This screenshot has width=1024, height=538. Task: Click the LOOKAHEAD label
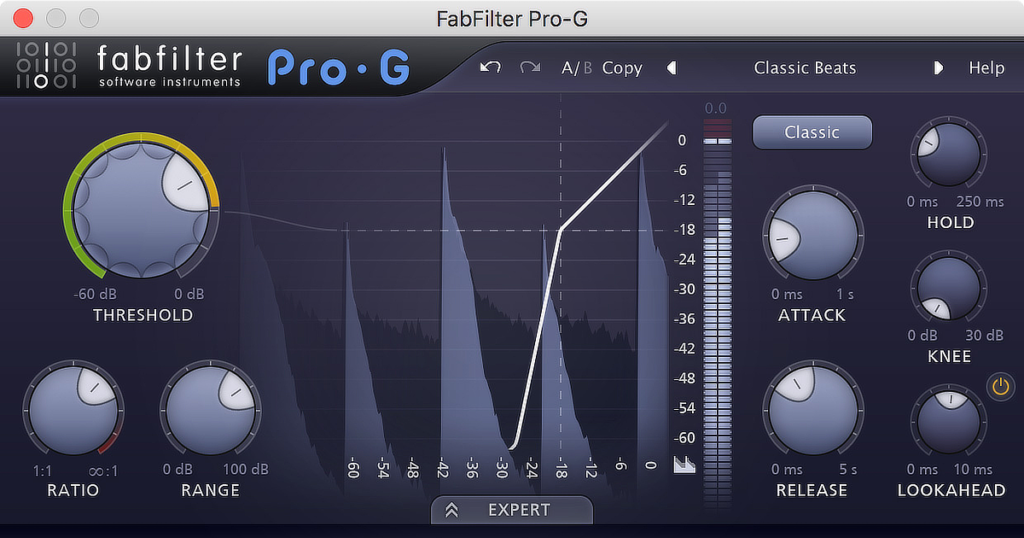coord(952,490)
